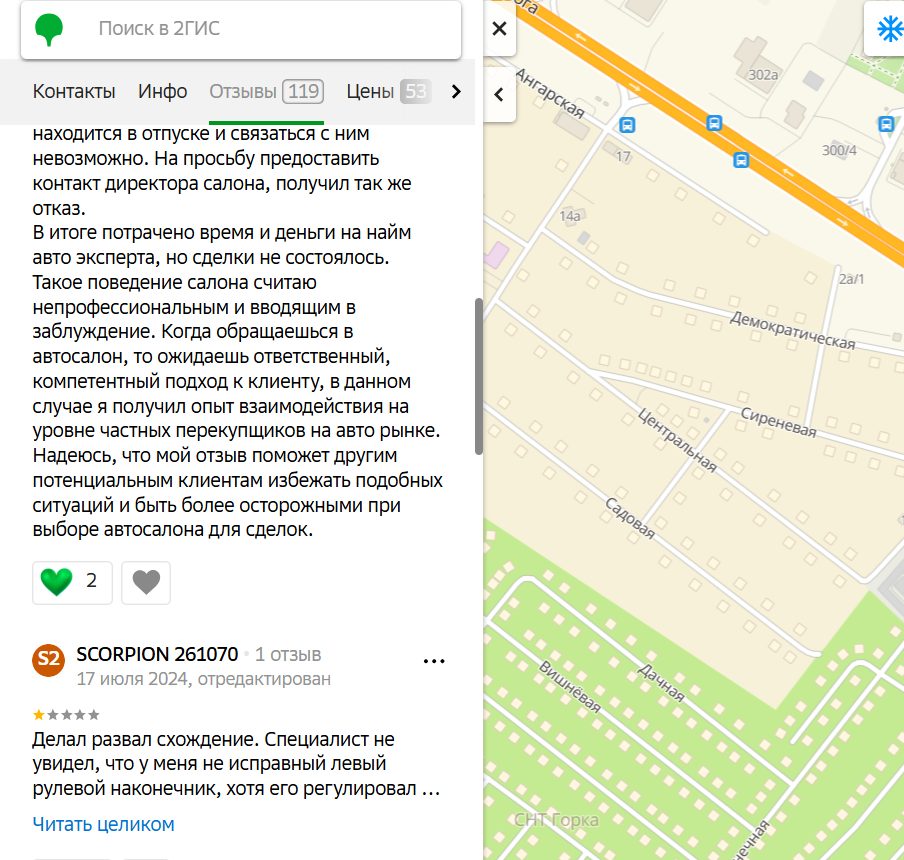904x860 pixels.
Task: Click the snowflake map layer icon
Action: point(889,29)
